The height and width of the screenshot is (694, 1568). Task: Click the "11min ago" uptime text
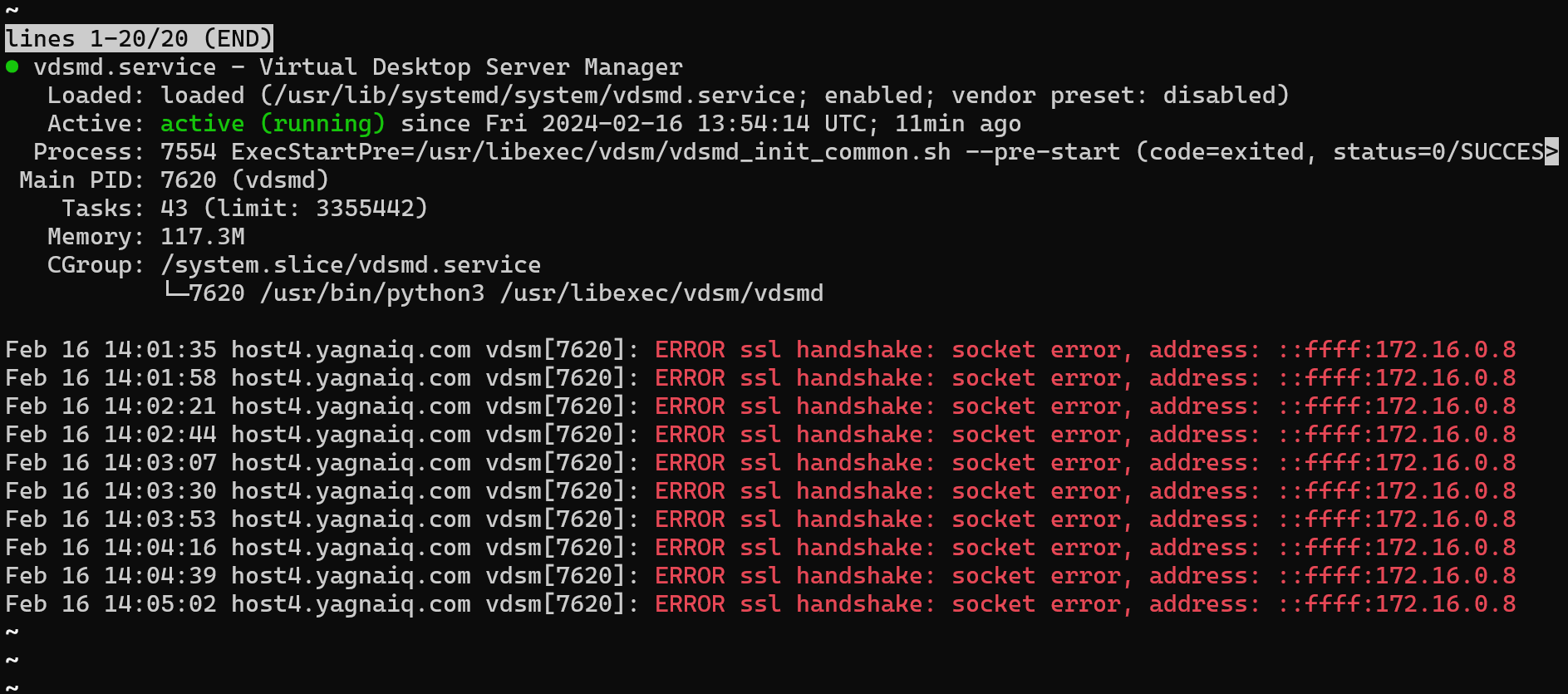(957, 123)
